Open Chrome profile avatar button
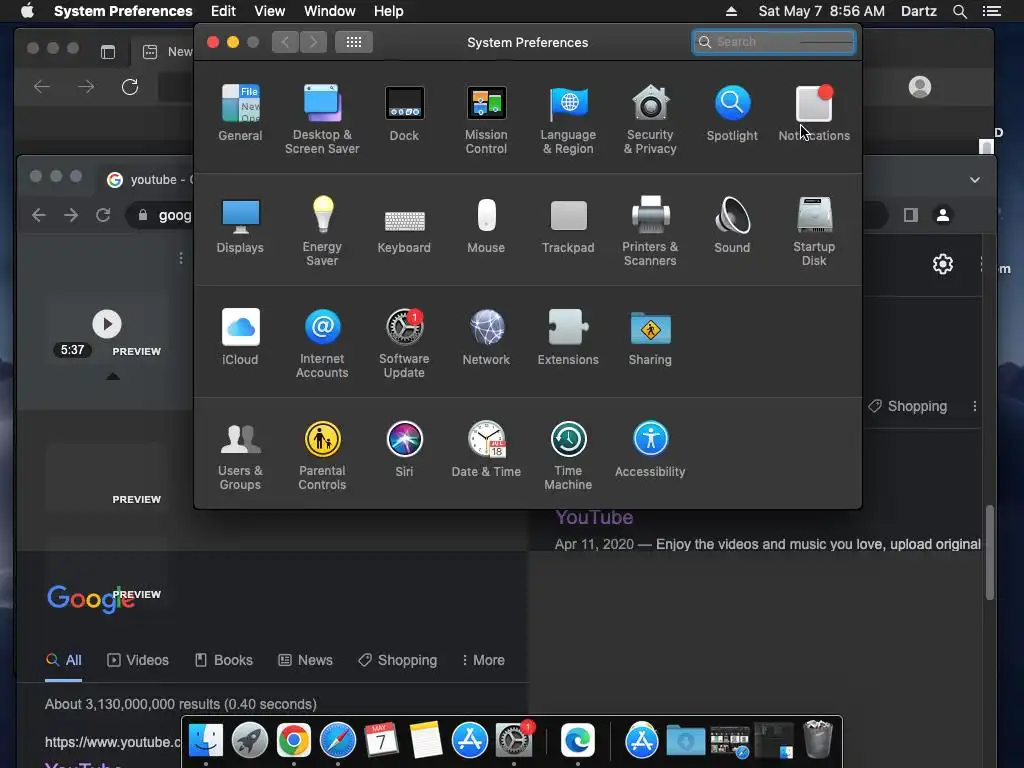The height and width of the screenshot is (768, 1024). (x=943, y=215)
